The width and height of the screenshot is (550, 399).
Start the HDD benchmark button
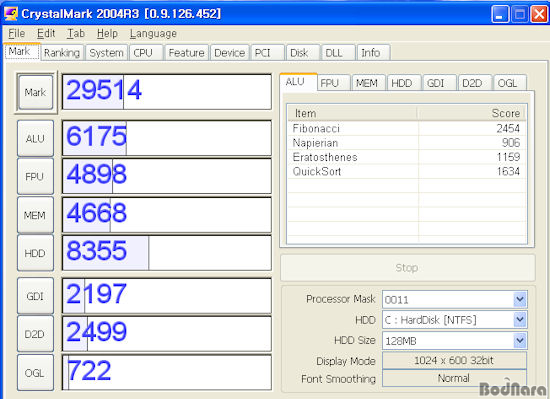tap(35, 253)
